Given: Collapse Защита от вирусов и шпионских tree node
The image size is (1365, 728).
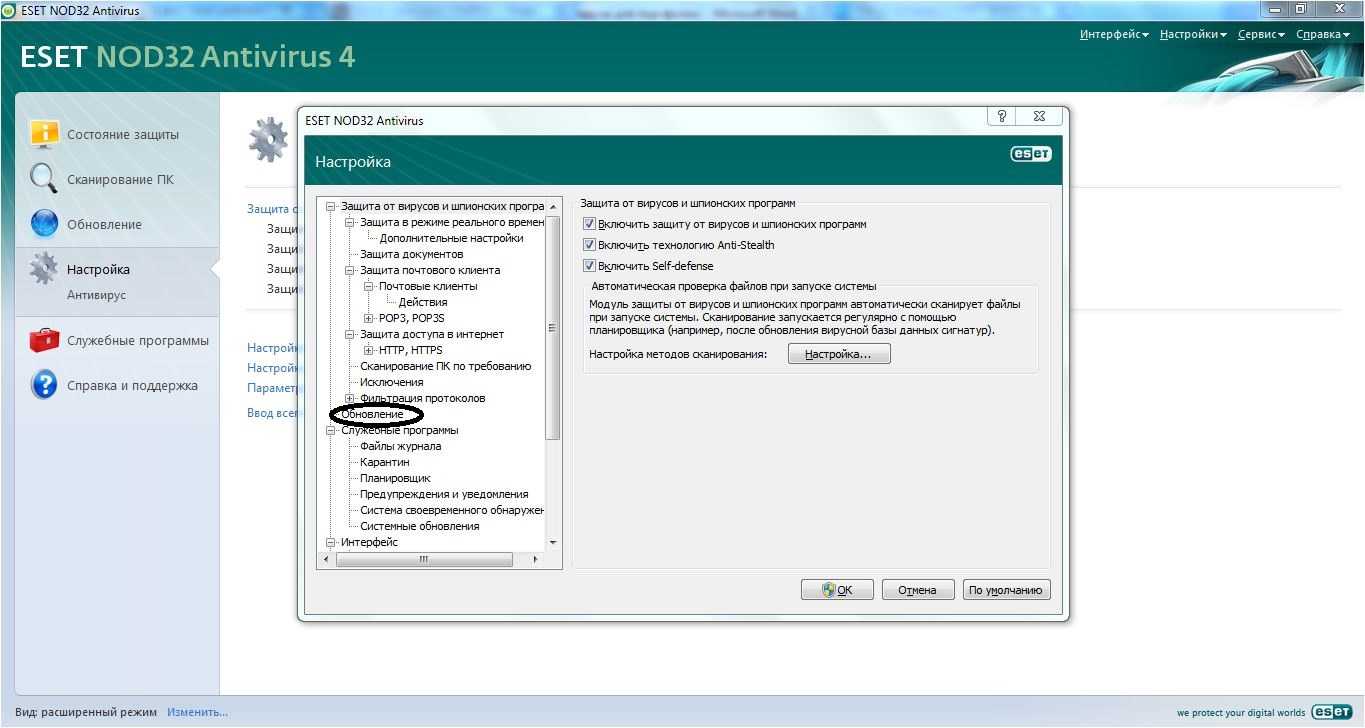Looking at the screenshot, I should coord(331,206).
